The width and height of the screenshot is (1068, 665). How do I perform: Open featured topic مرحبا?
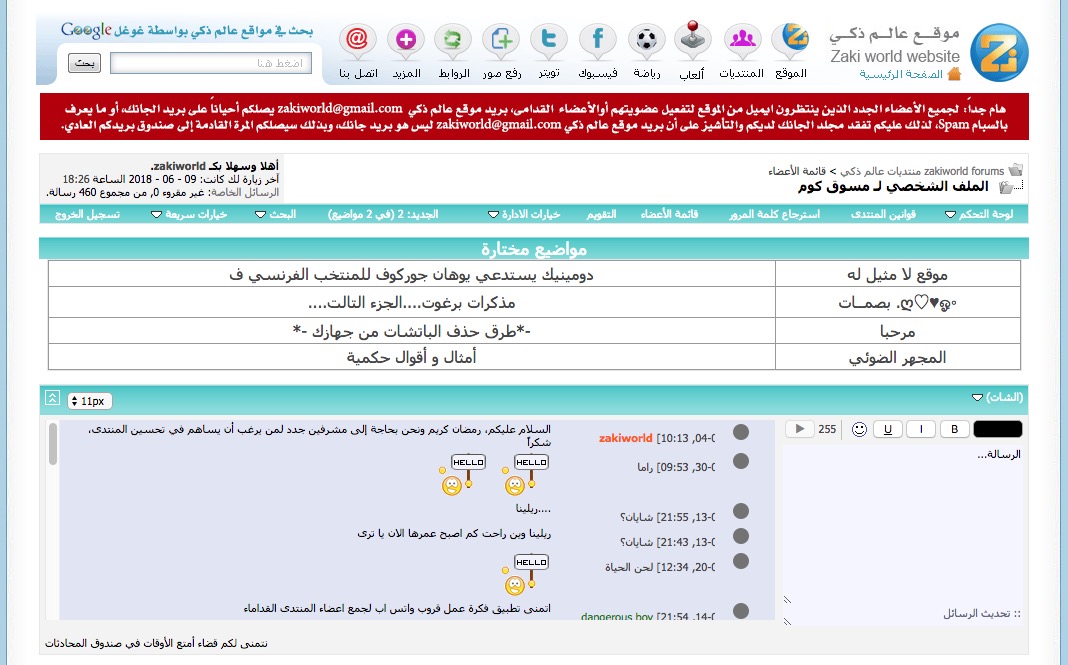click(897, 332)
